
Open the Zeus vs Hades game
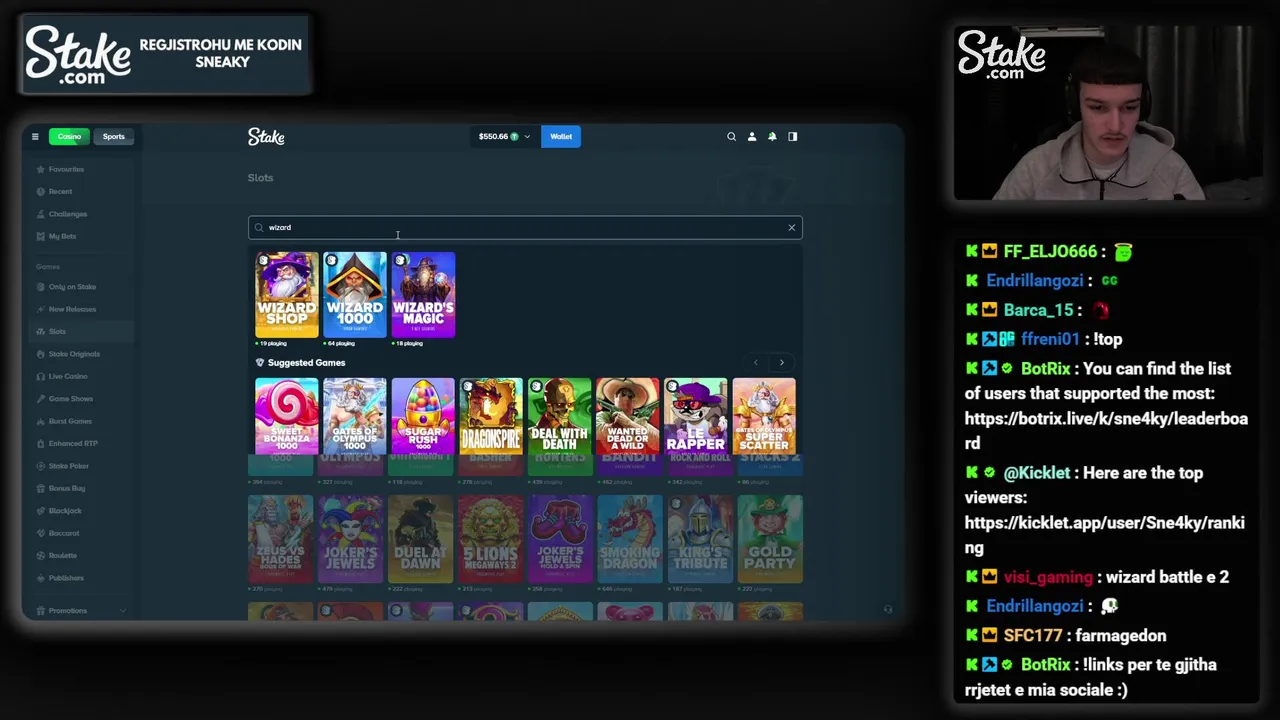[280, 539]
